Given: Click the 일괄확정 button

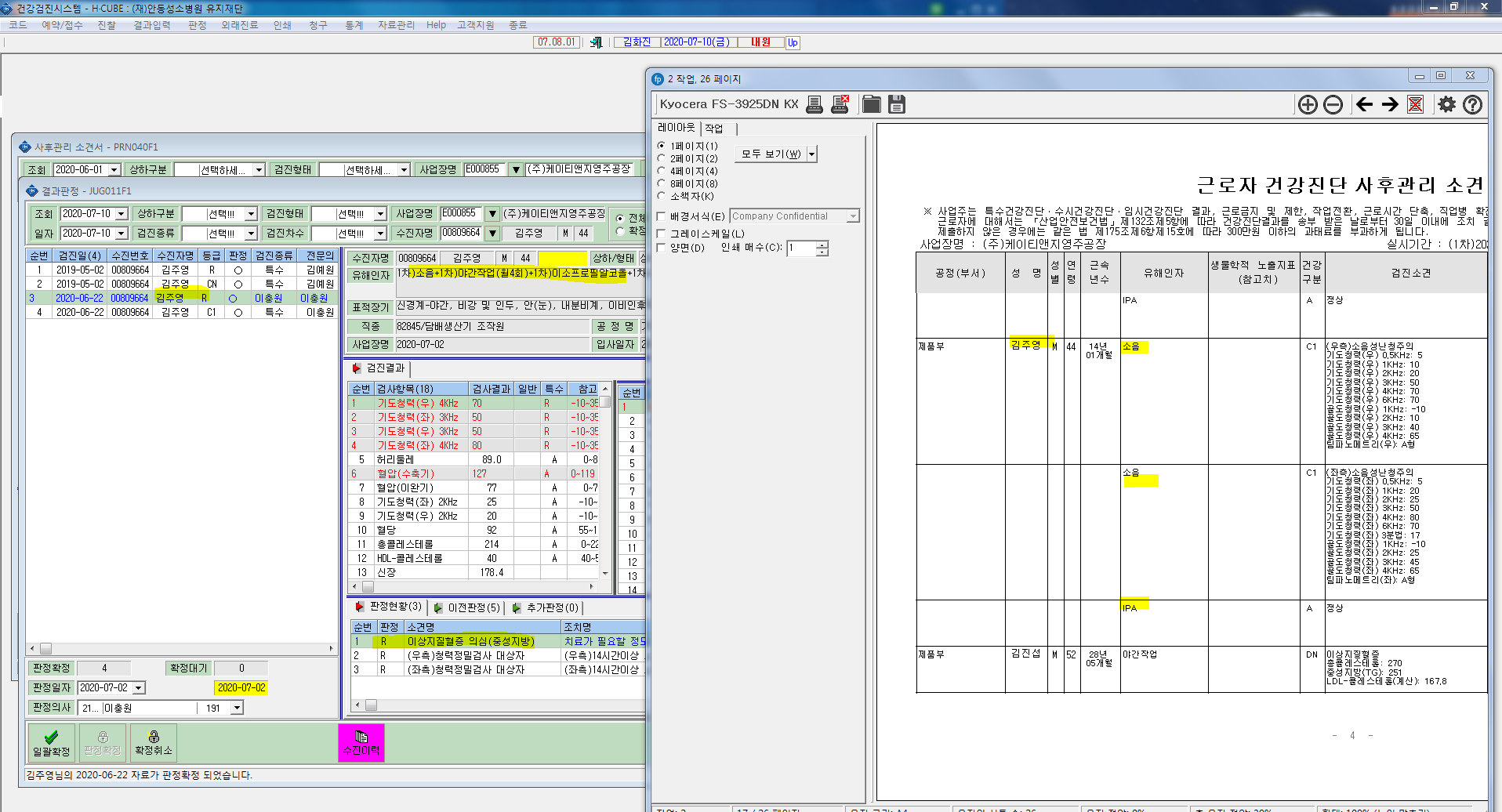Looking at the screenshot, I should click(52, 742).
